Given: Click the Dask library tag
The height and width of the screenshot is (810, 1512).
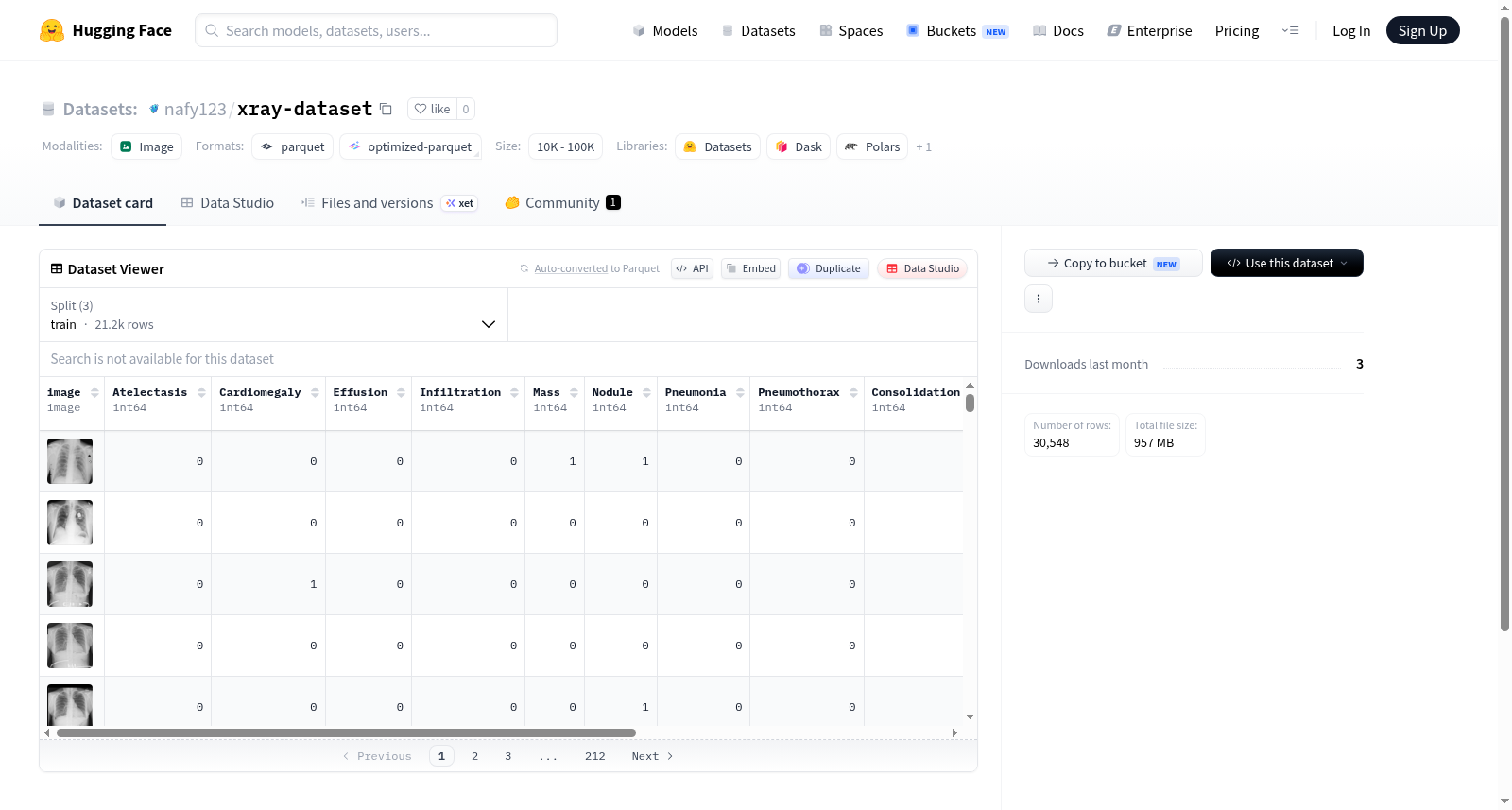Looking at the screenshot, I should (799, 146).
